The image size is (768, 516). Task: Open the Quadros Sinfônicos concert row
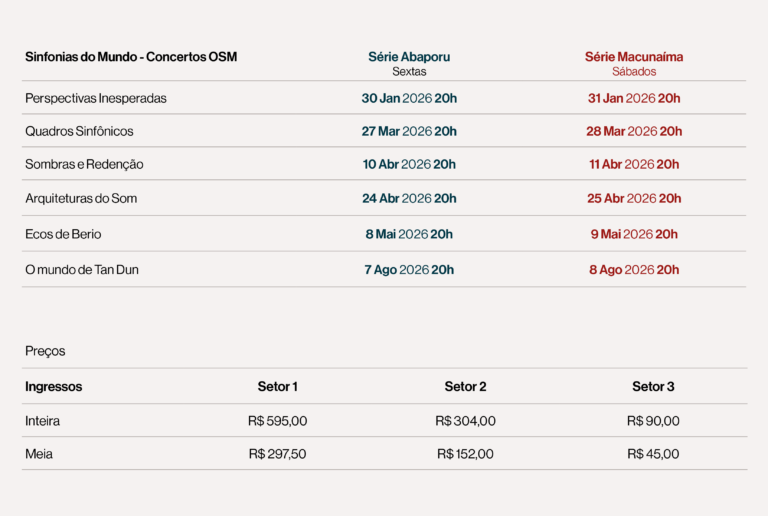[79, 131]
